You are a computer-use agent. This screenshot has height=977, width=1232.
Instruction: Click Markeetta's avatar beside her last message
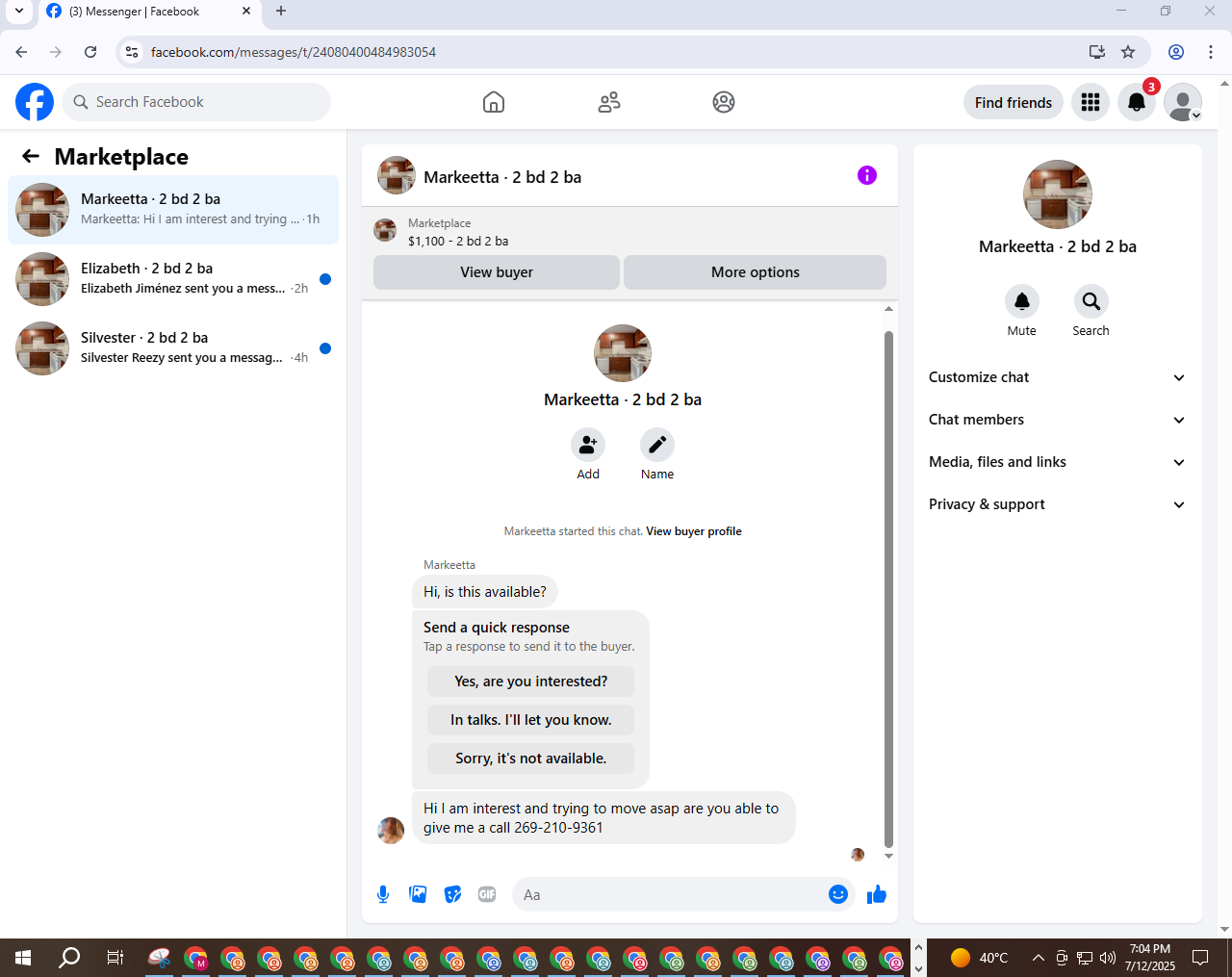[x=391, y=831]
